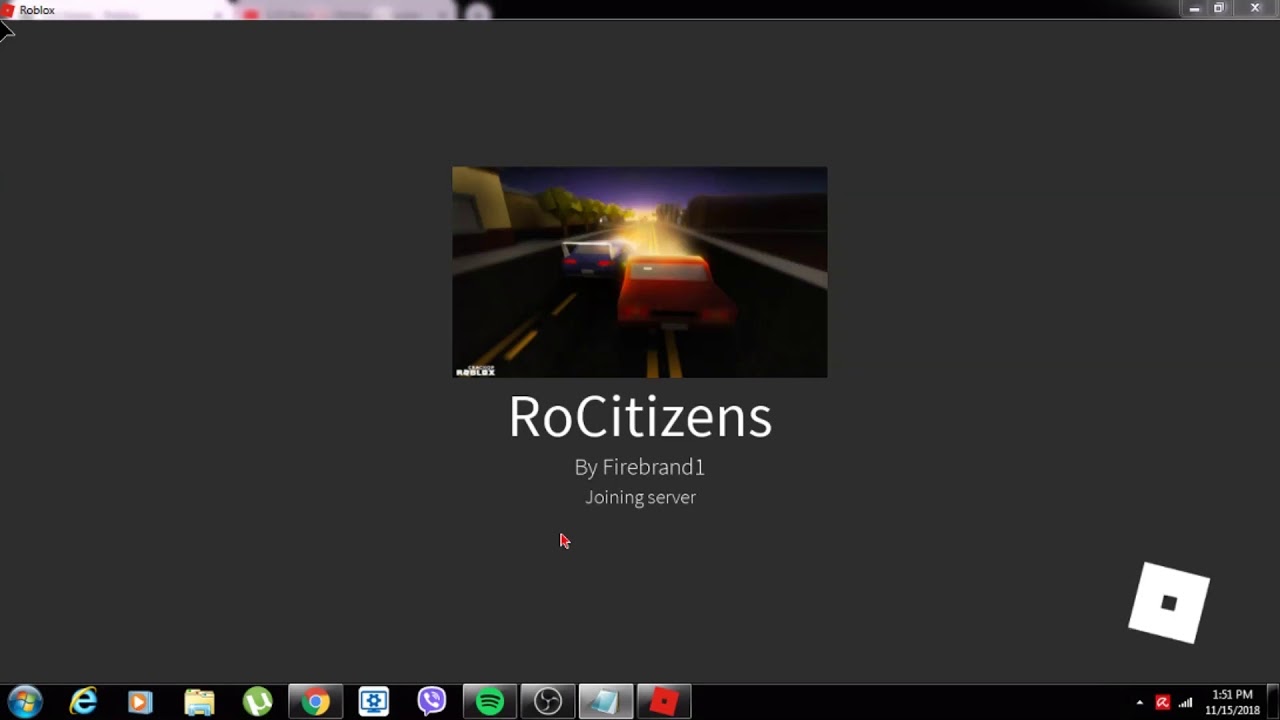Open the Avira antivirus tray icon
The image size is (1280, 720).
tap(1162, 703)
